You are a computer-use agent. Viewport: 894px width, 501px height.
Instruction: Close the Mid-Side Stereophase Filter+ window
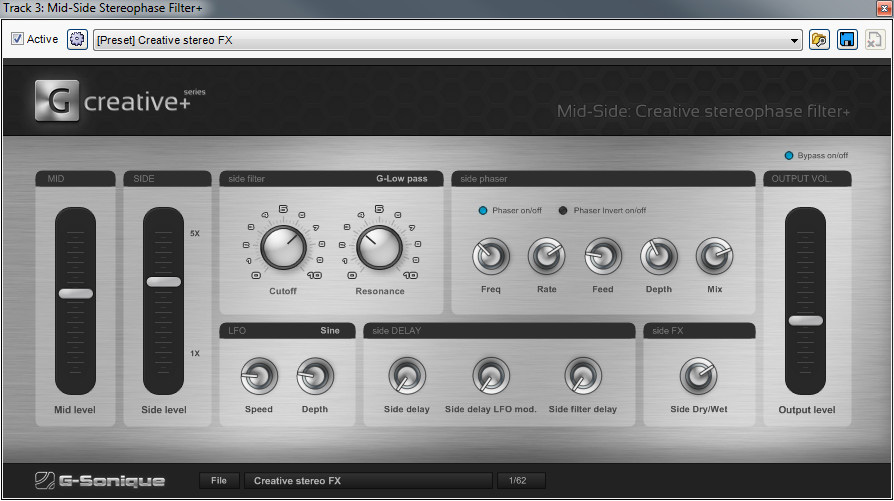click(x=884, y=8)
